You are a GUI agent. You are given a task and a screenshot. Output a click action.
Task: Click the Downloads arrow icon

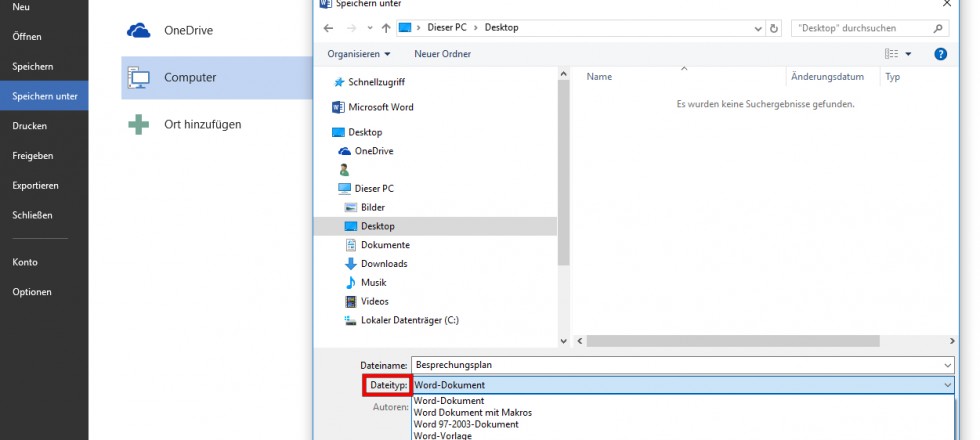[351, 264]
